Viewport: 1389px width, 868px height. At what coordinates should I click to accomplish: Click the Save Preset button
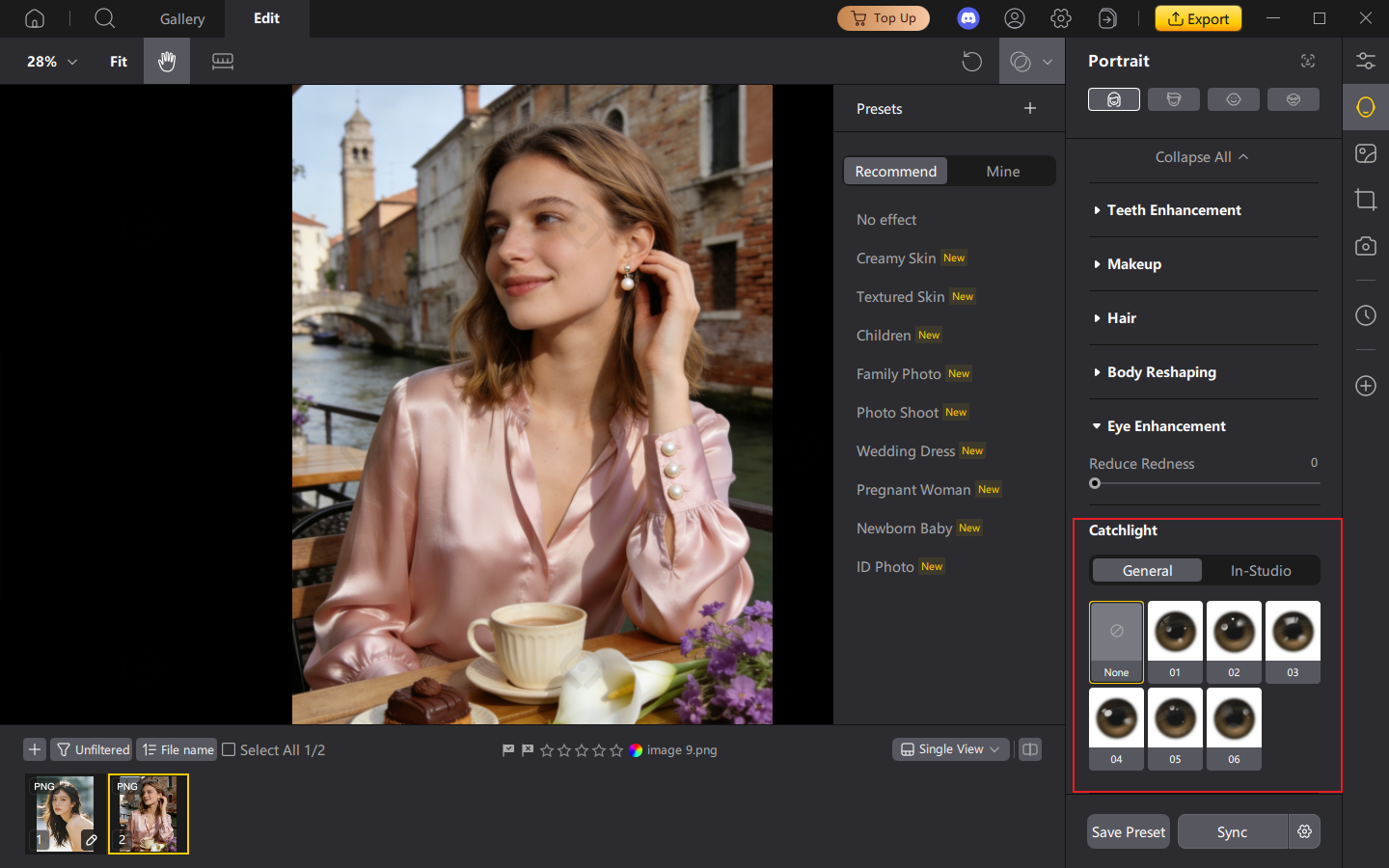pyautogui.click(x=1128, y=831)
